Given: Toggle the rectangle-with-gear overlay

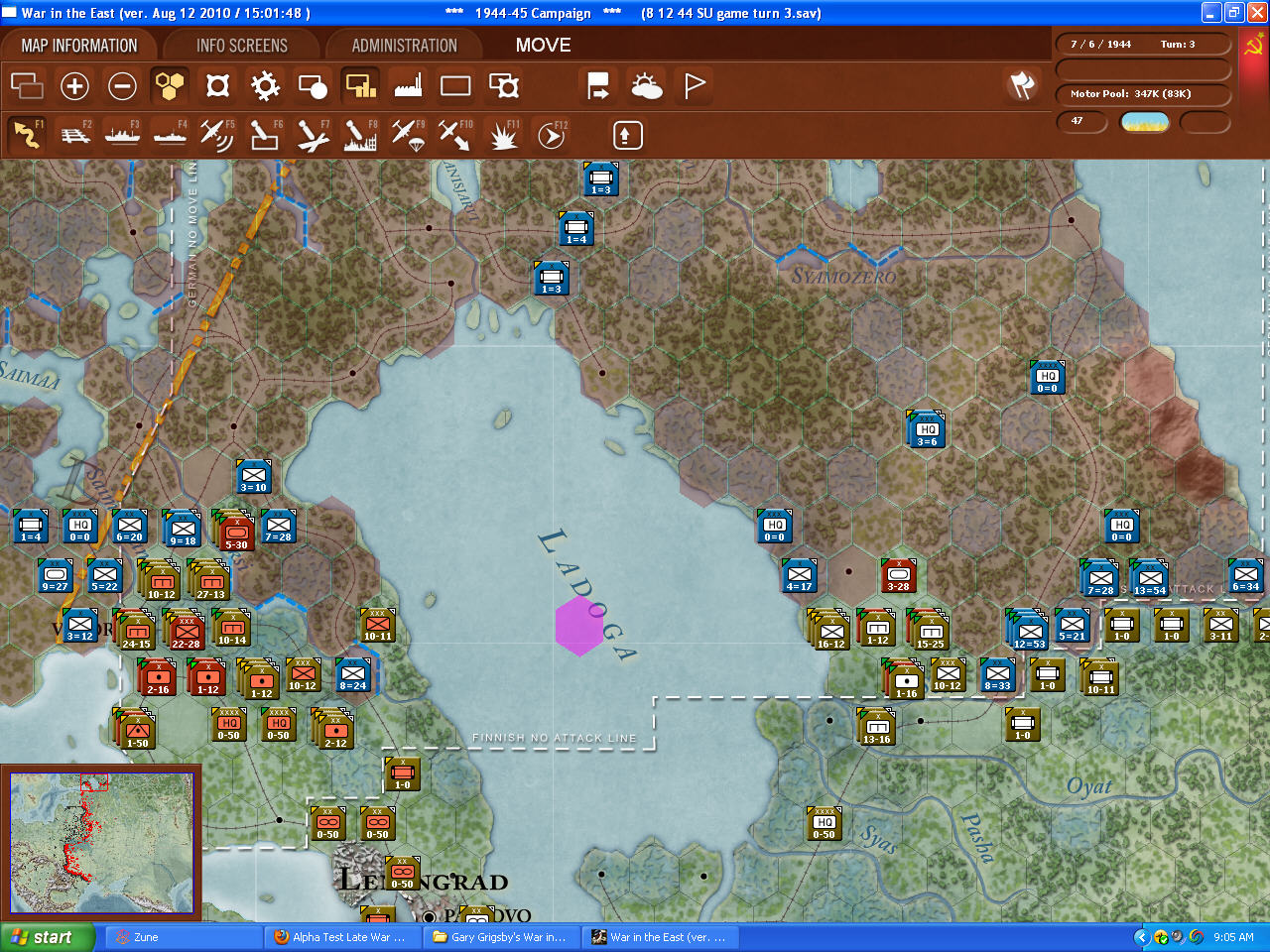Looking at the screenshot, I should pyautogui.click(x=504, y=86).
